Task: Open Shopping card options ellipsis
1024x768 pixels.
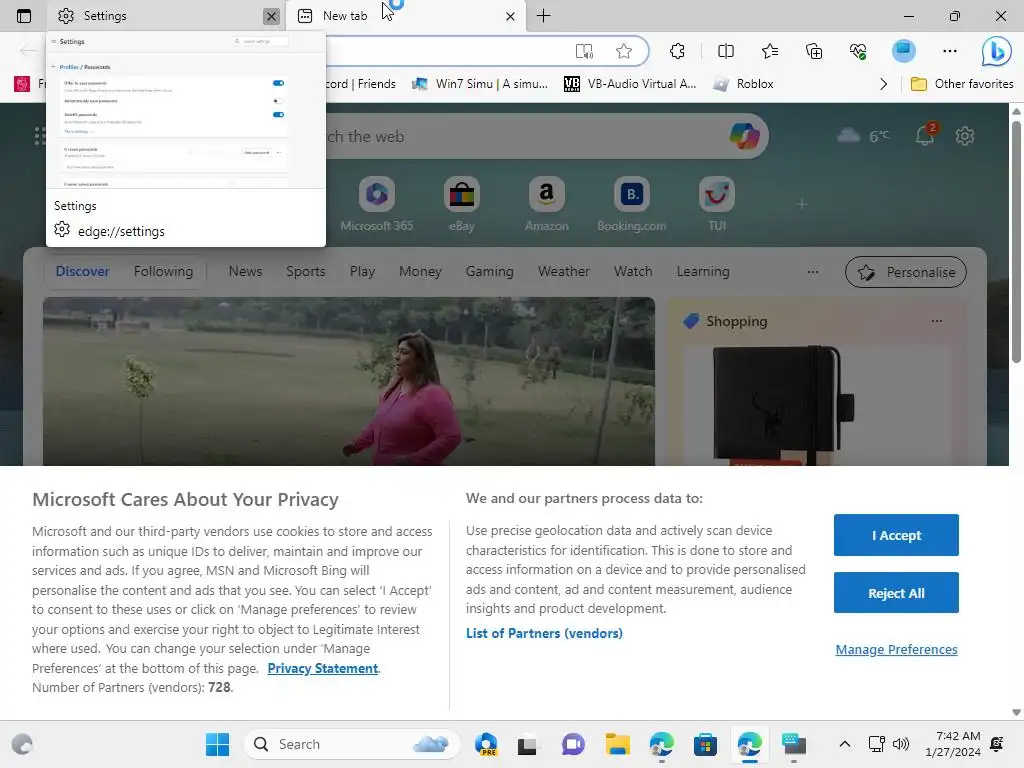Action: [x=936, y=321]
